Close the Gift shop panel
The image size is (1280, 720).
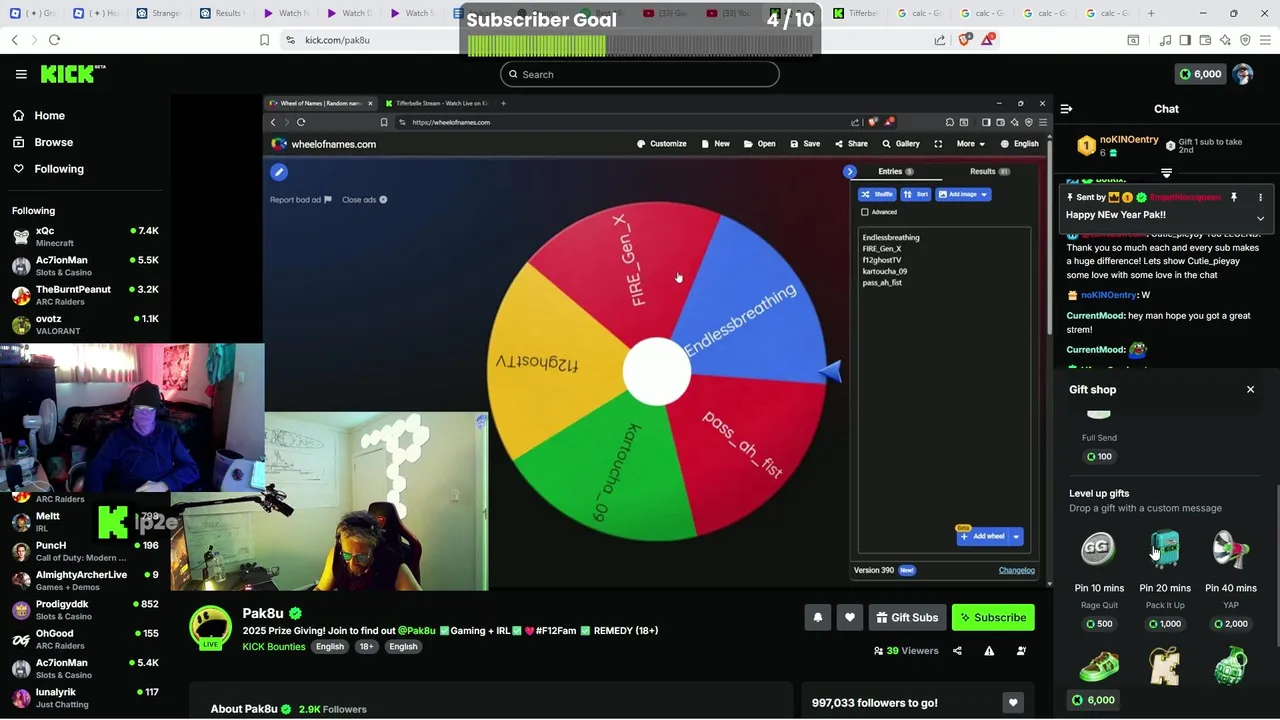click(1250, 389)
